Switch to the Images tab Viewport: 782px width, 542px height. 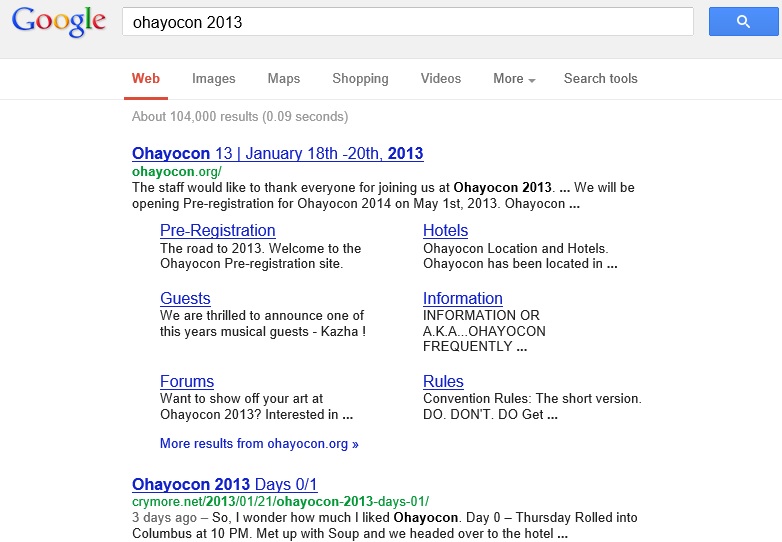pyautogui.click(x=213, y=79)
